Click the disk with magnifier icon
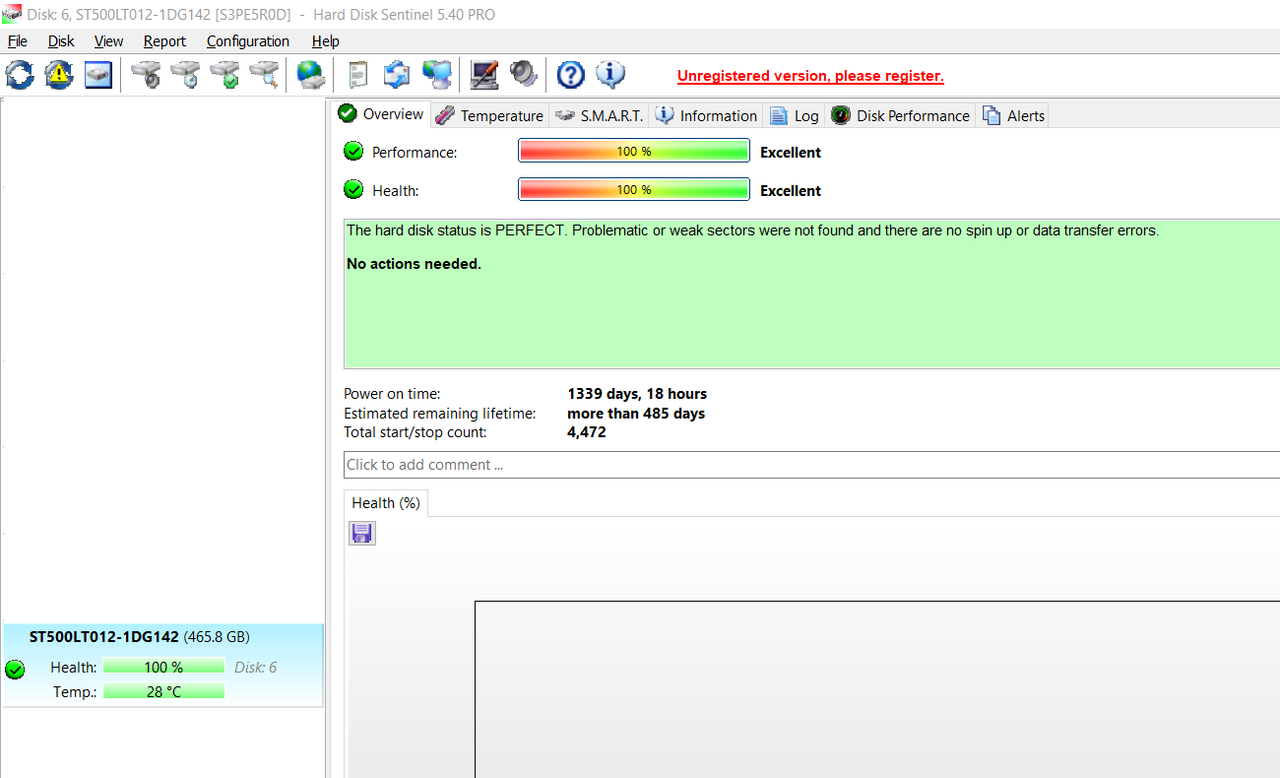The height and width of the screenshot is (778, 1280). pyautogui.click(x=264, y=74)
